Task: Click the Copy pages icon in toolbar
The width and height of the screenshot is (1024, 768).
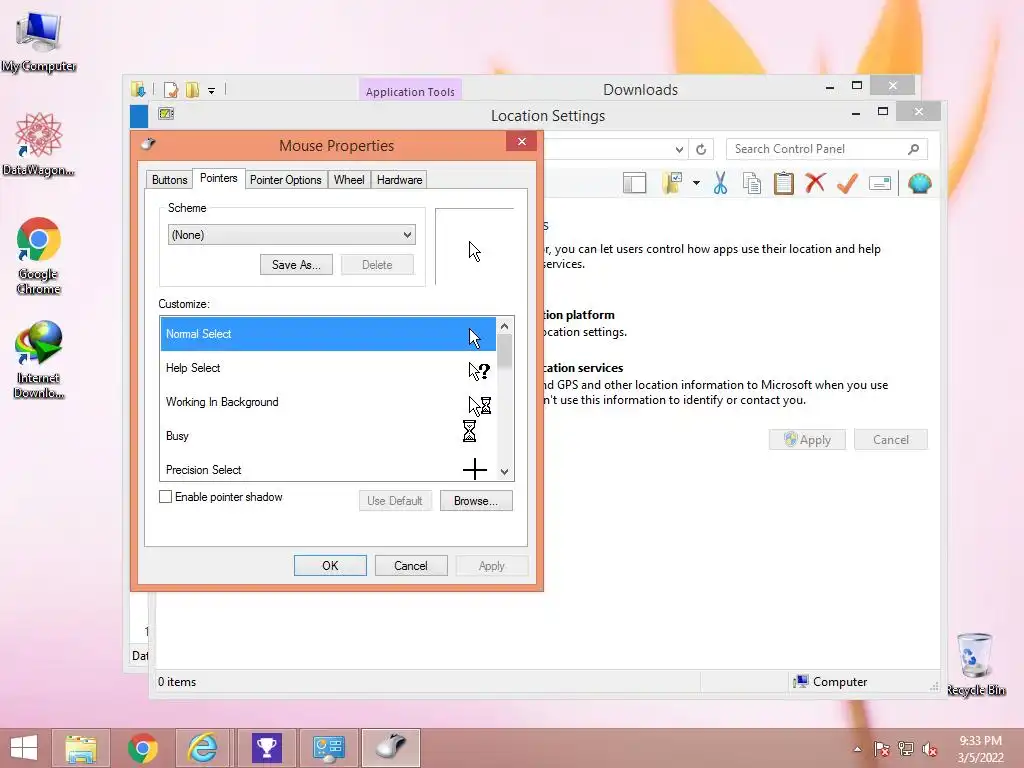Action: click(x=752, y=184)
